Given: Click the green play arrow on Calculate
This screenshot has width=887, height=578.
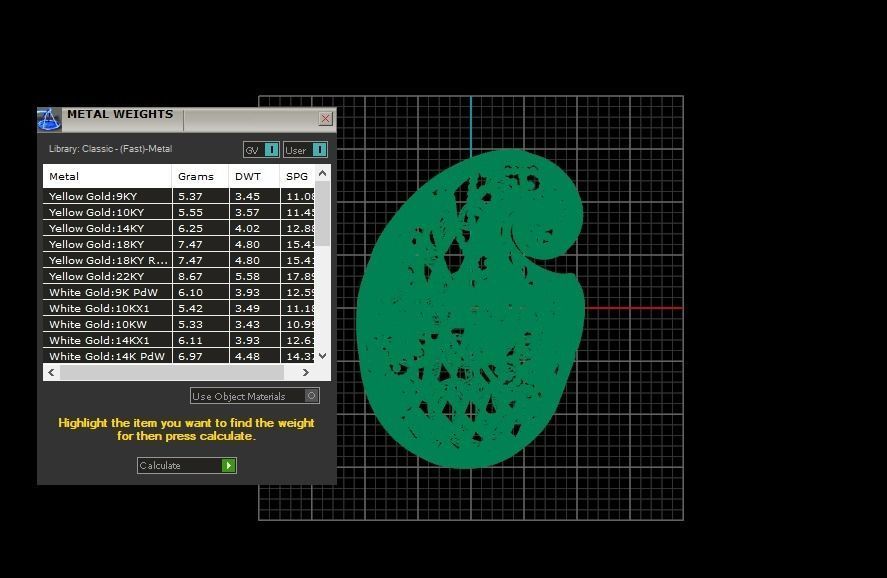Looking at the screenshot, I should (229, 465).
